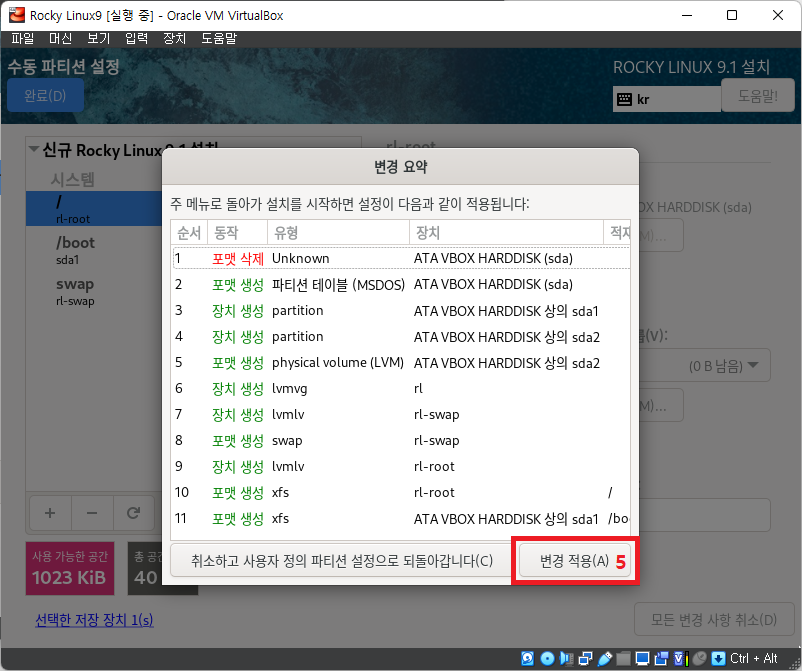Select the swap rl-swap mount point
802x671 pixels.
(94, 292)
